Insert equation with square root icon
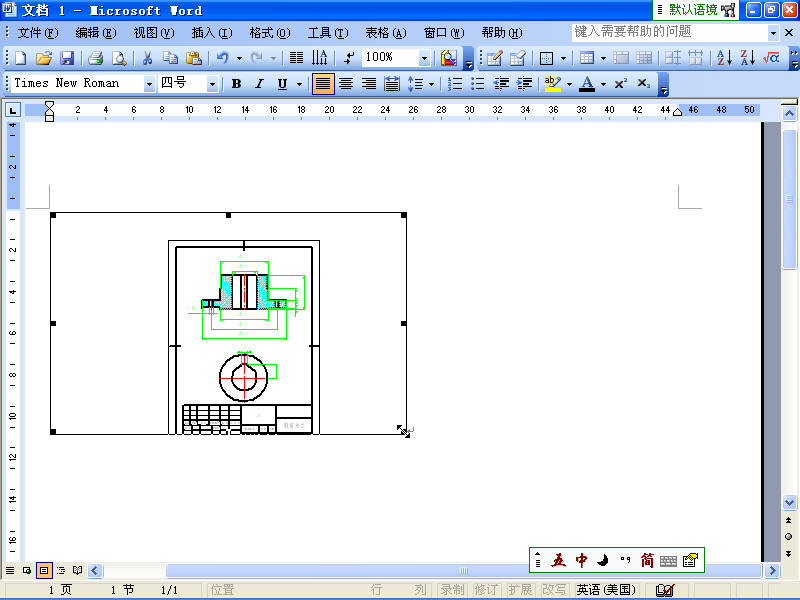This screenshot has height=600, width=800. click(x=771, y=58)
